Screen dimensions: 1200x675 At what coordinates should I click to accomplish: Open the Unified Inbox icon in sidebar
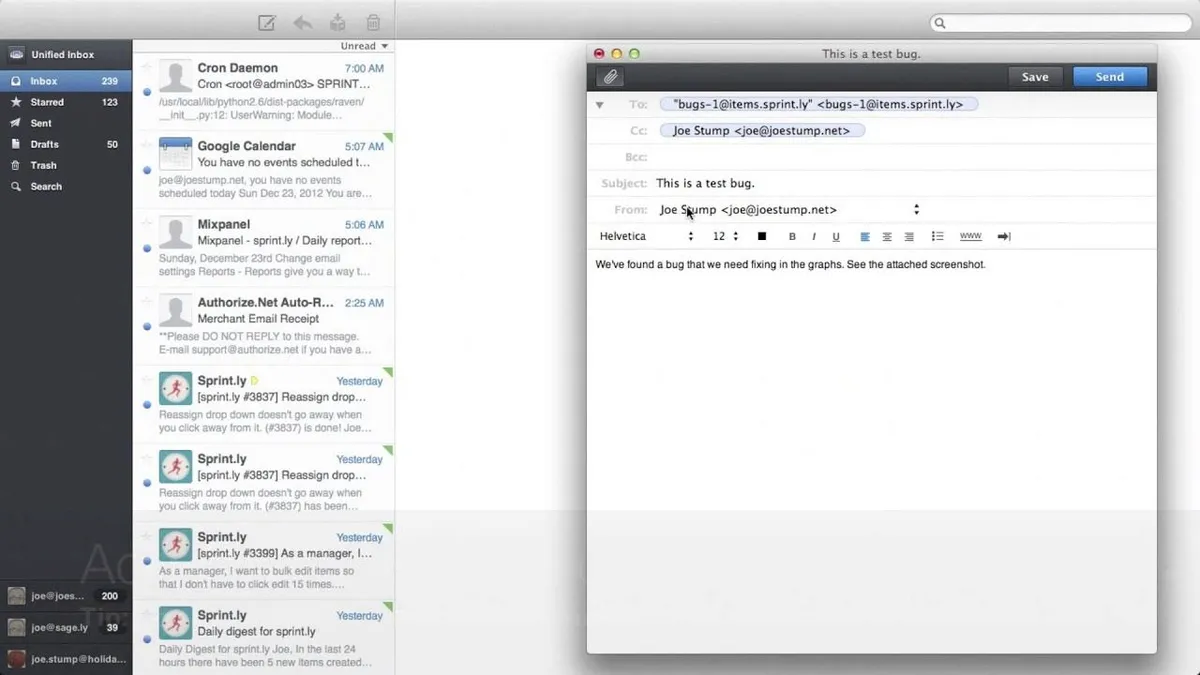17,55
